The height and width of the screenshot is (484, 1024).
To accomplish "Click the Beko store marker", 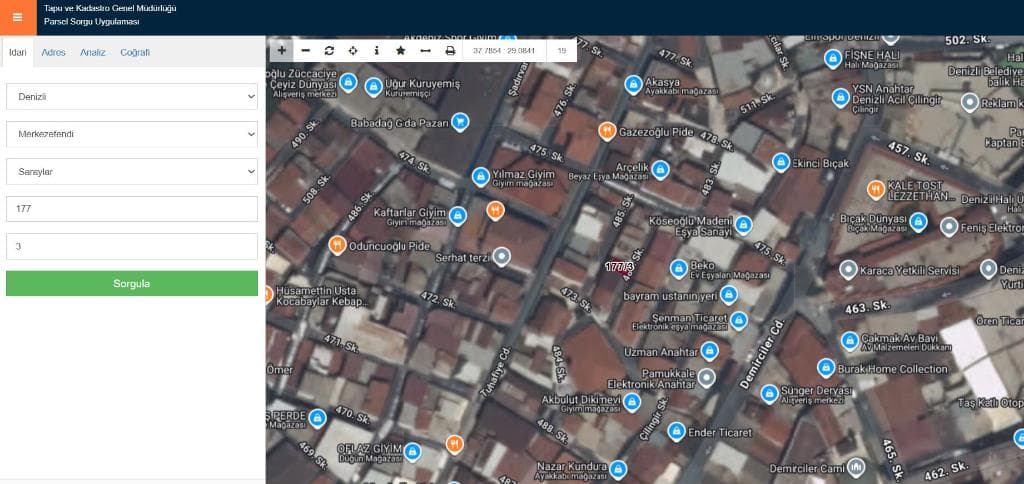I will [x=679, y=268].
